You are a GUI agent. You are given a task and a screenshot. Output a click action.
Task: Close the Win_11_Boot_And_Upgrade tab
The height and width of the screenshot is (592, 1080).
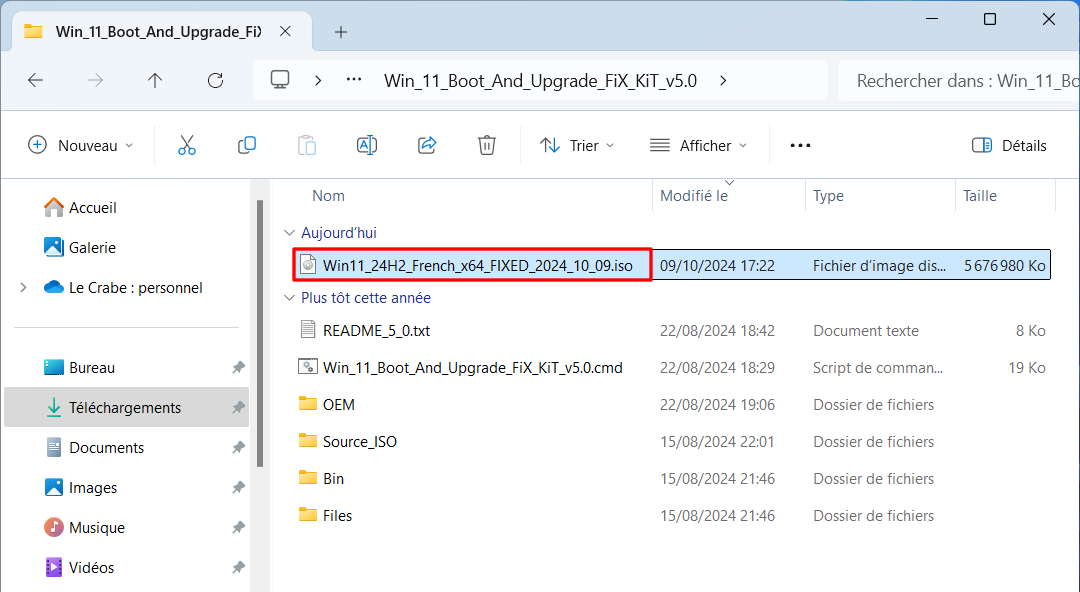(x=285, y=32)
